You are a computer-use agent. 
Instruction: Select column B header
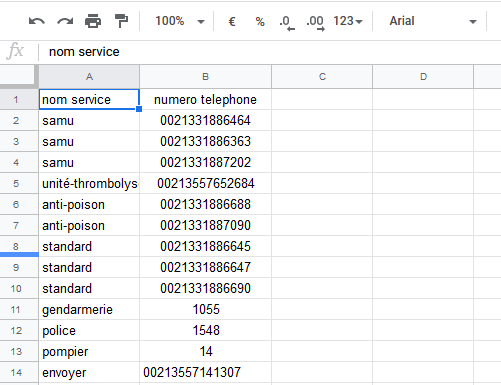[x=205, y=77]
